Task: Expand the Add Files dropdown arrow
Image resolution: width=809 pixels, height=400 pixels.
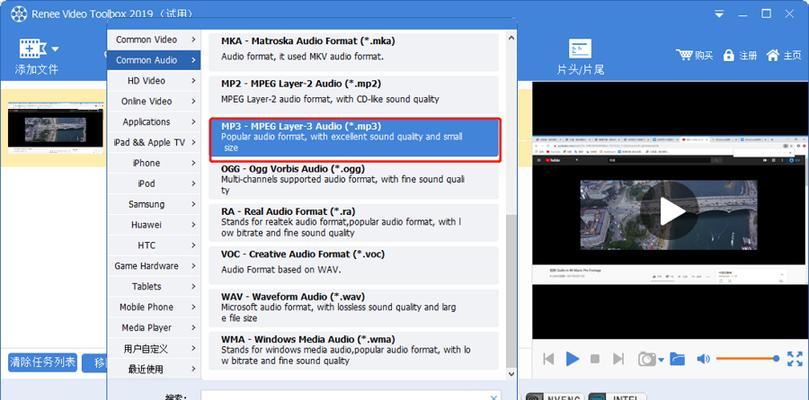Action: 55,50
